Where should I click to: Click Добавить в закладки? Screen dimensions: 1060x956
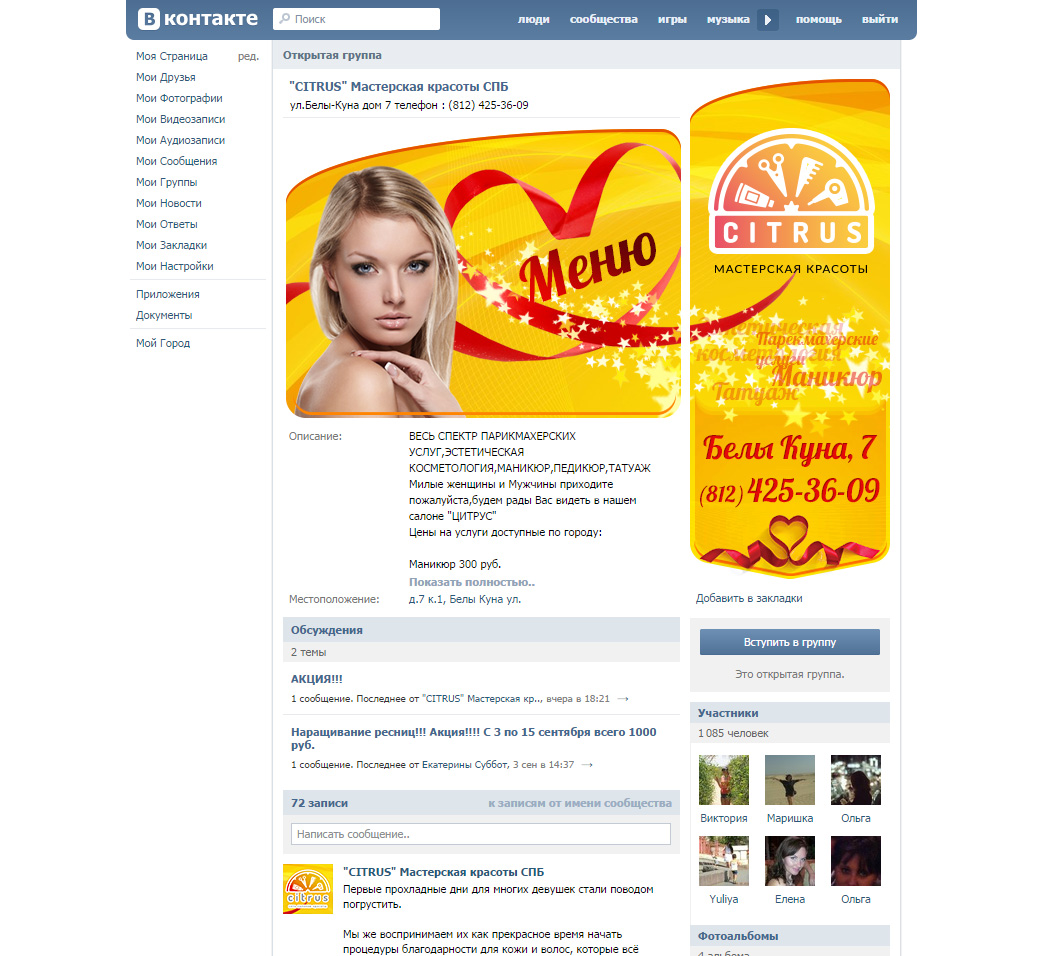pyautogui.click(x=749, y=598)
